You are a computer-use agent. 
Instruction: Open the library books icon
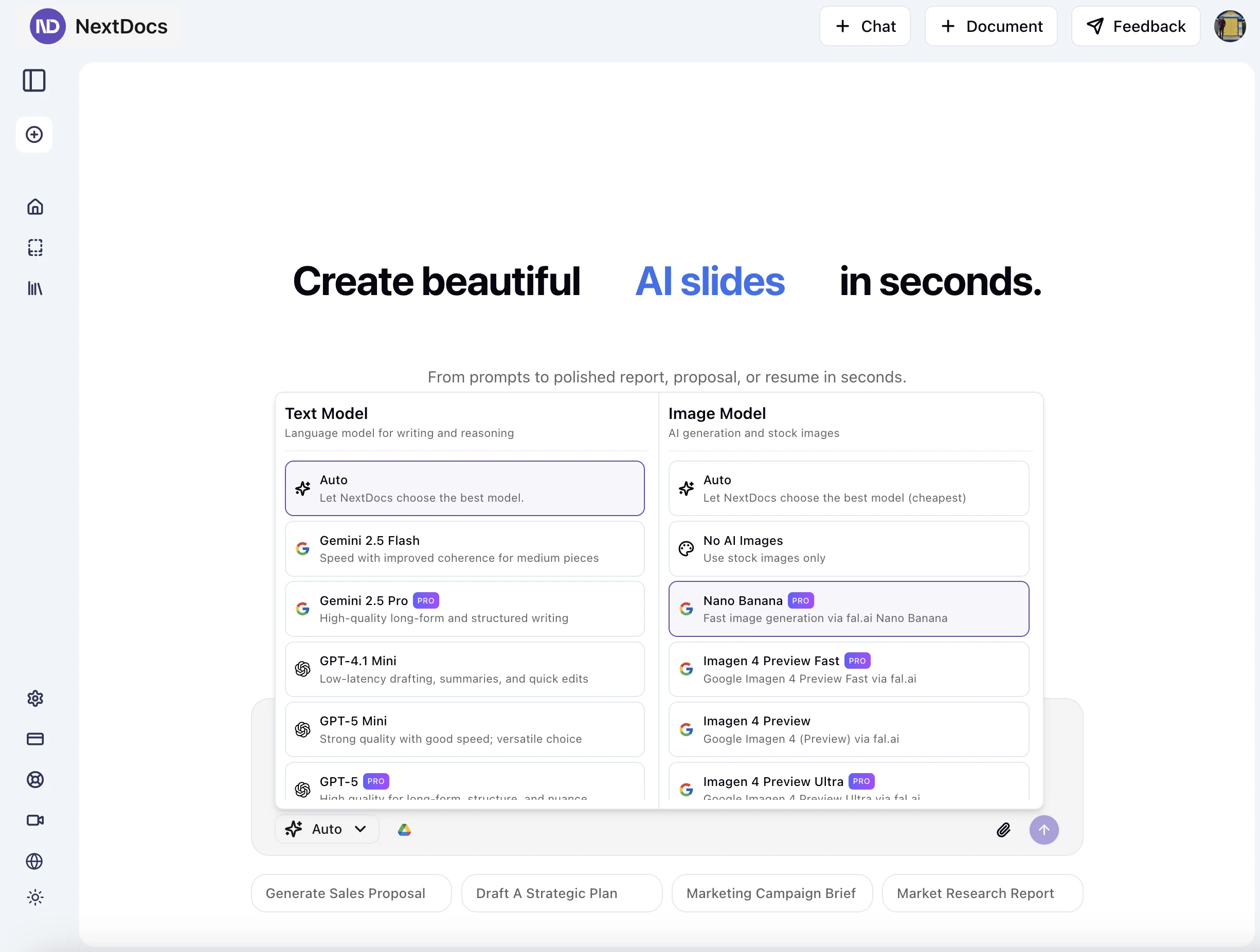point(35,289)
